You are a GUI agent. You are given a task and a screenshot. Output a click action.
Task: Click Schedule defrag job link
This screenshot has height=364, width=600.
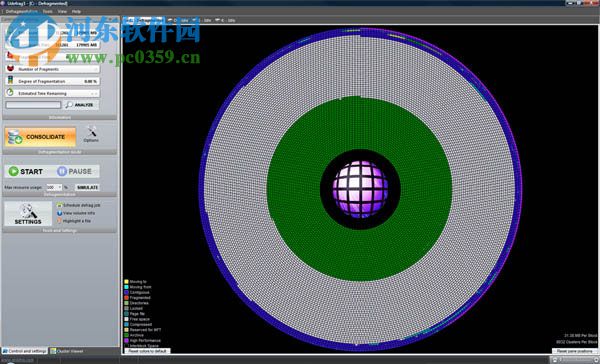(x=82, y=205)
